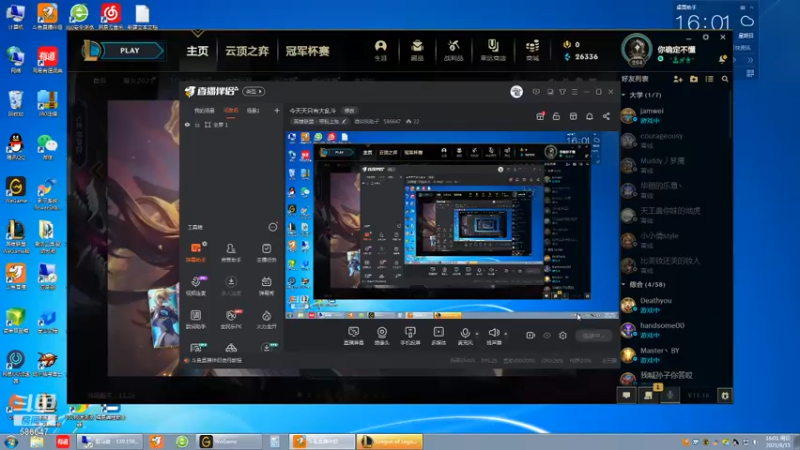
Task: Open the loot hammer icon in League top bar
Action: point(453,50)
